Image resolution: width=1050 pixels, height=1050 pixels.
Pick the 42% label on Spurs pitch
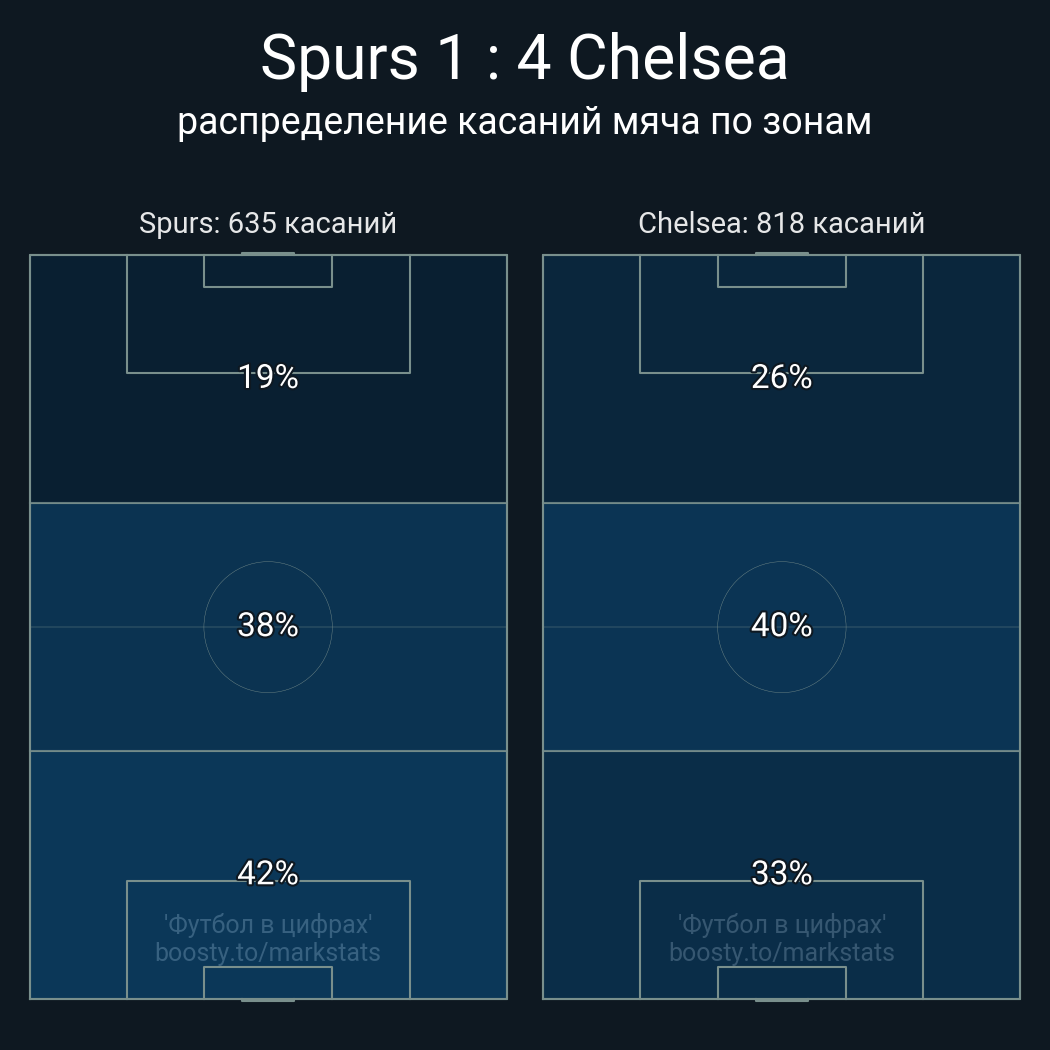(268, 873)
